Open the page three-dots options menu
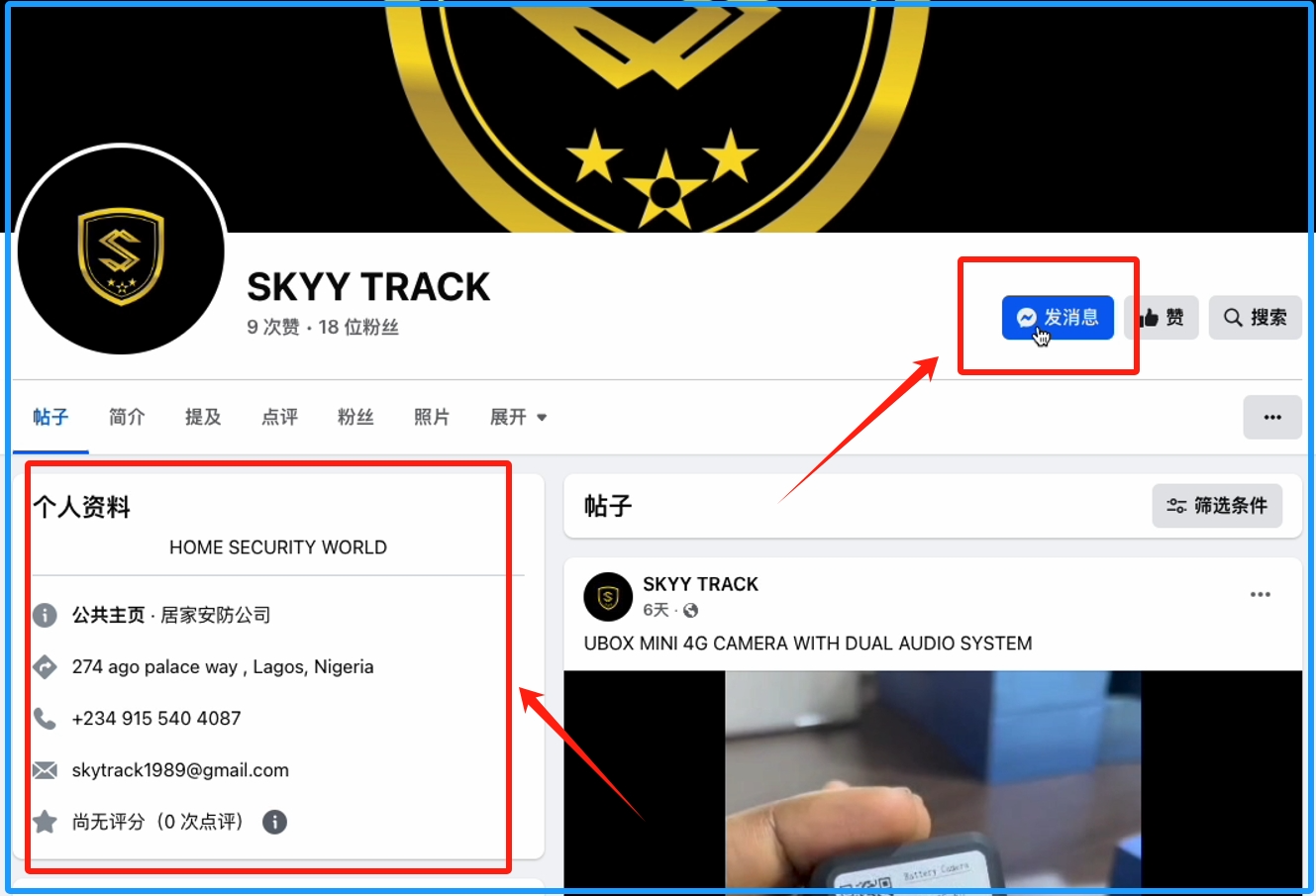The width and height of the screenshot is (1316, 896). click(1272, 418)
